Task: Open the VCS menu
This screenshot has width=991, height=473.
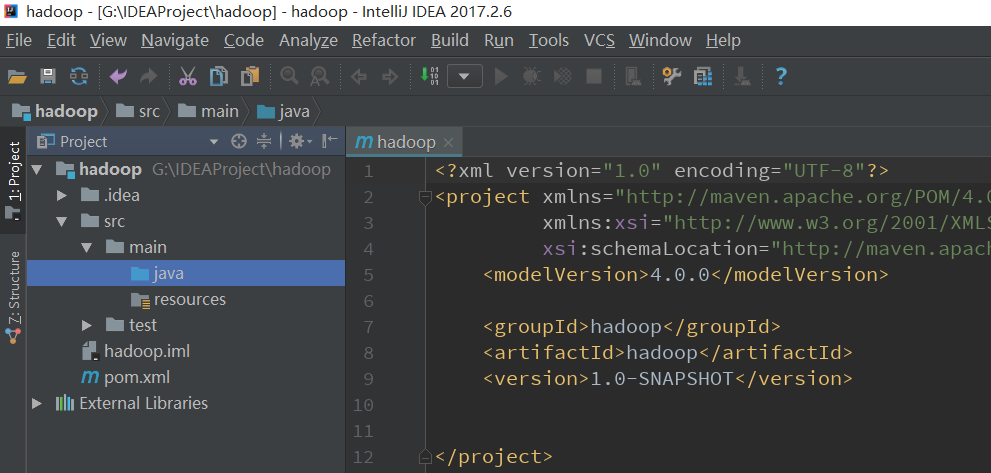Action: [x=599, y=40]
